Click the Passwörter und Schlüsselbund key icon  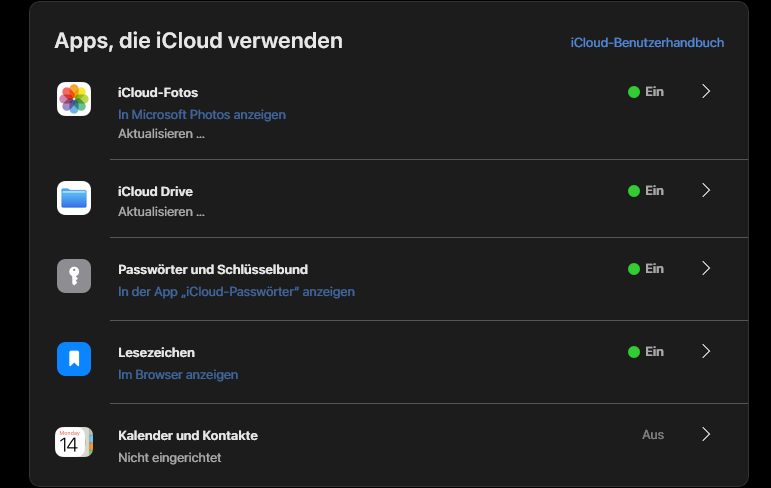click(74, 276)
